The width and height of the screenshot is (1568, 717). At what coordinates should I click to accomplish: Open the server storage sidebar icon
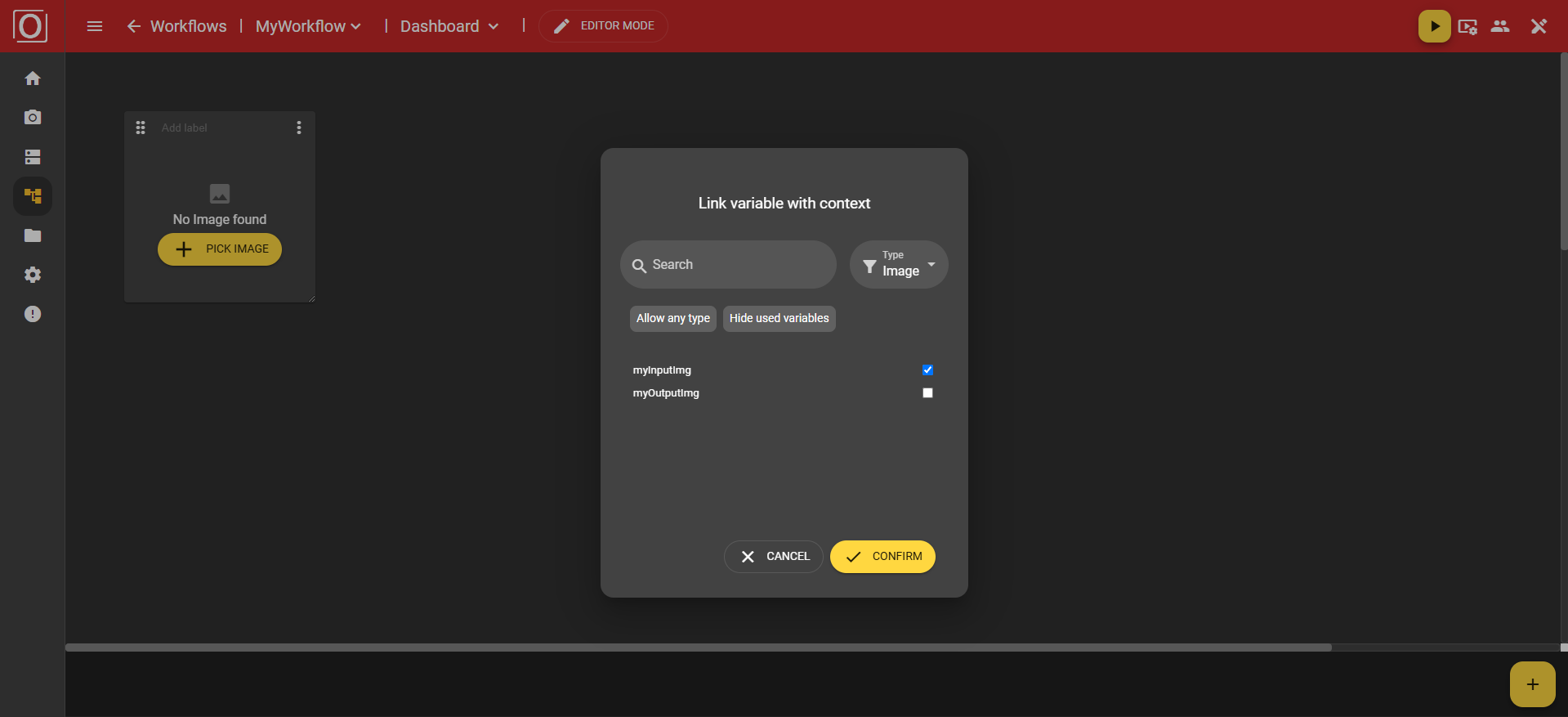click(x=33, y=157)
